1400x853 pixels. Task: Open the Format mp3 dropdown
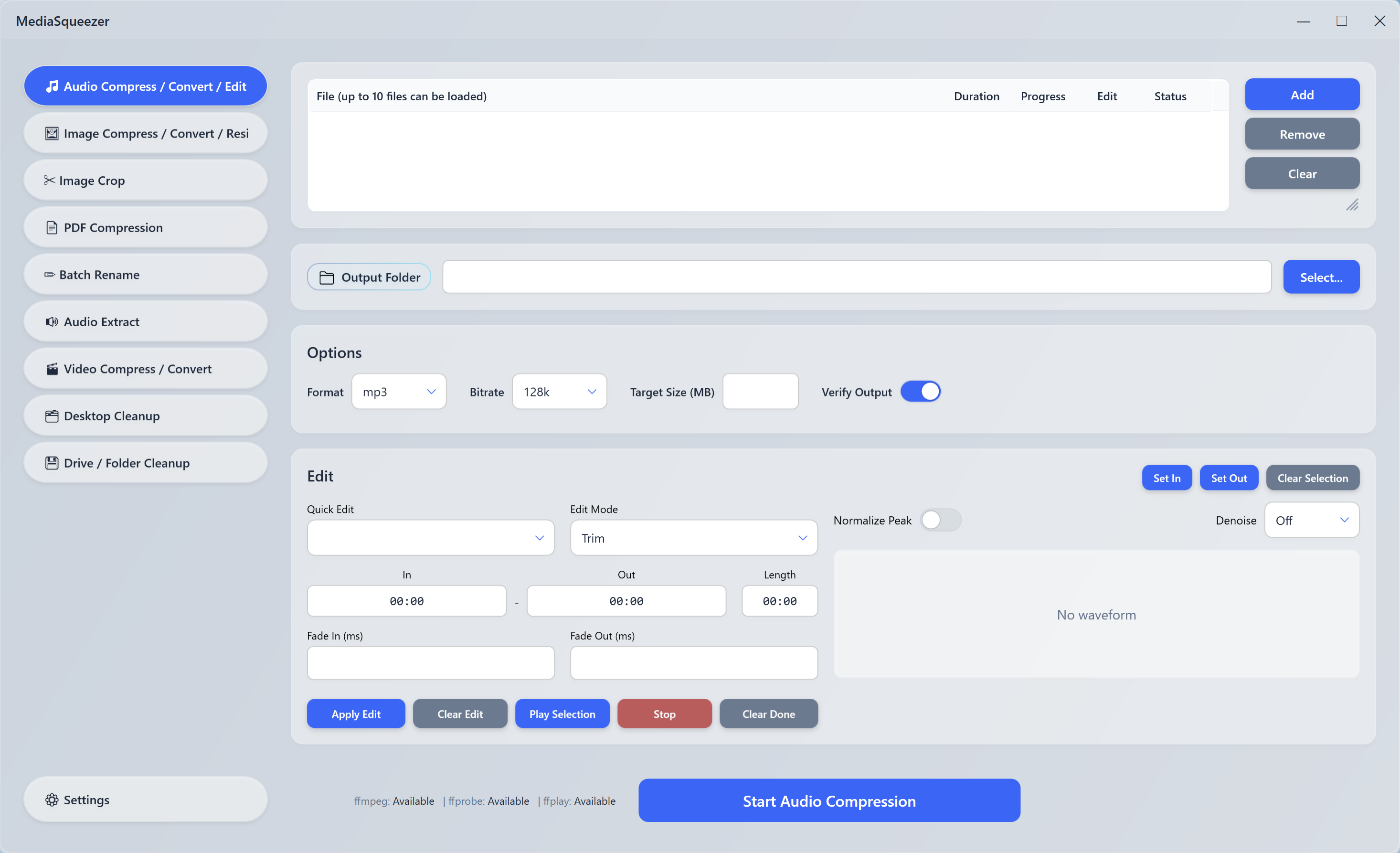[398, 392]
